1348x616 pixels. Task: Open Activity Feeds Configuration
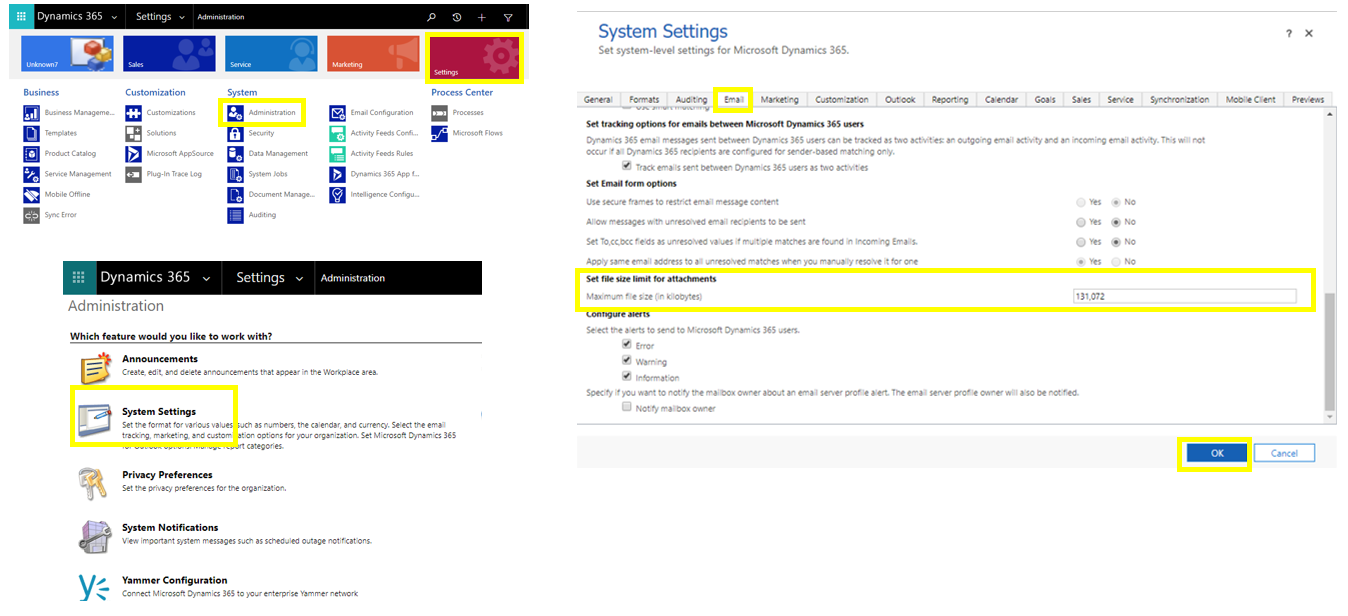click(x=375, y=133)
